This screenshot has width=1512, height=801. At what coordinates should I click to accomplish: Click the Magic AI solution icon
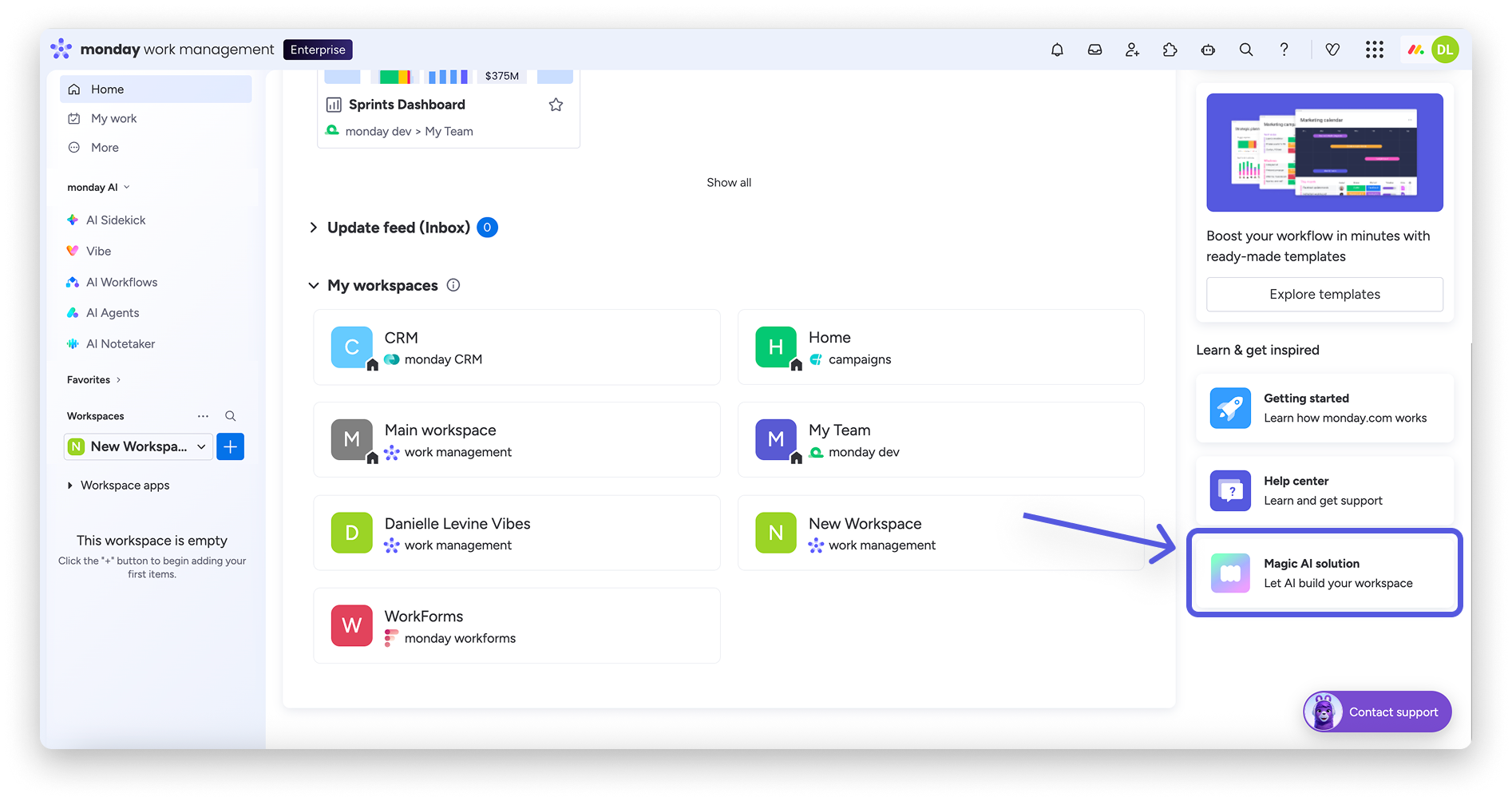tap(1230, 573)
